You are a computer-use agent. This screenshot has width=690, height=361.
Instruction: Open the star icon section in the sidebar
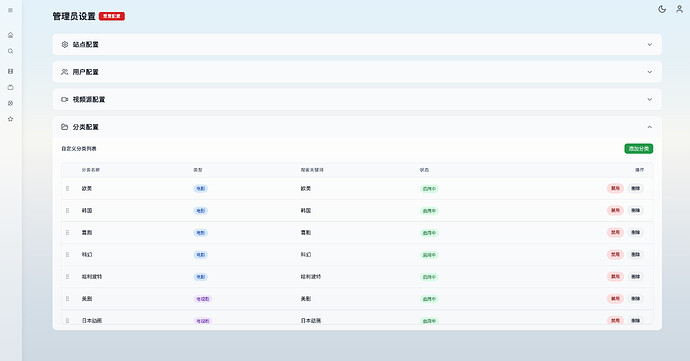pos(11,119)
